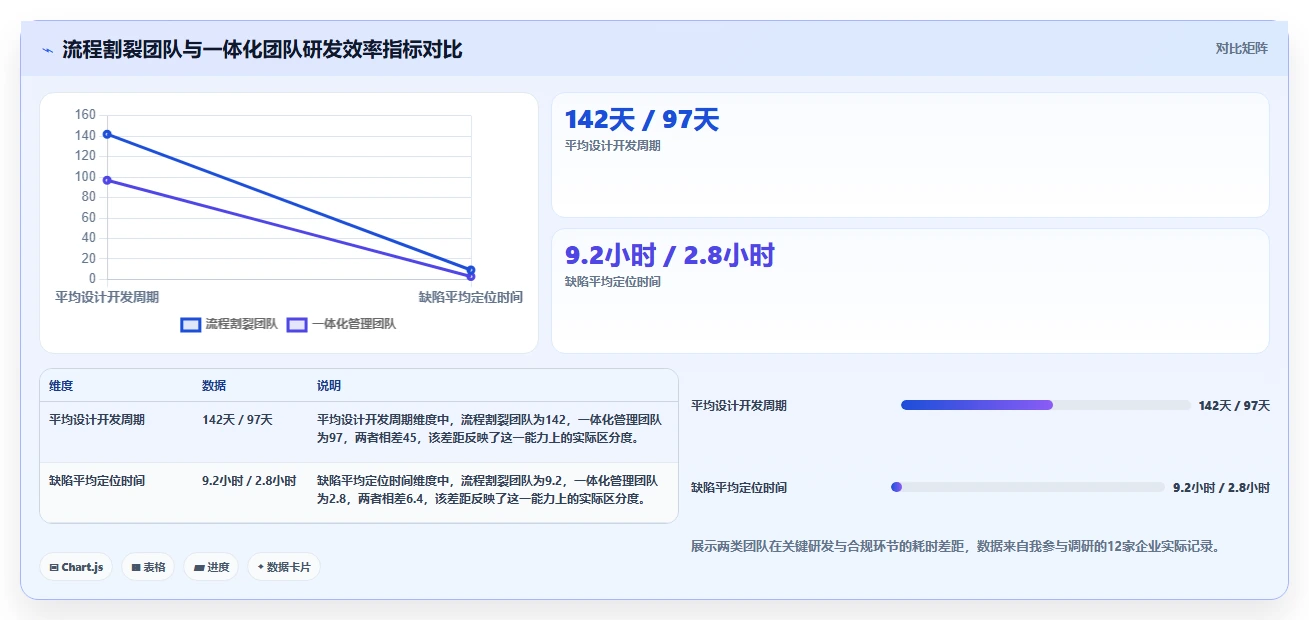Click the blue icon before the header title

[47, 49]
